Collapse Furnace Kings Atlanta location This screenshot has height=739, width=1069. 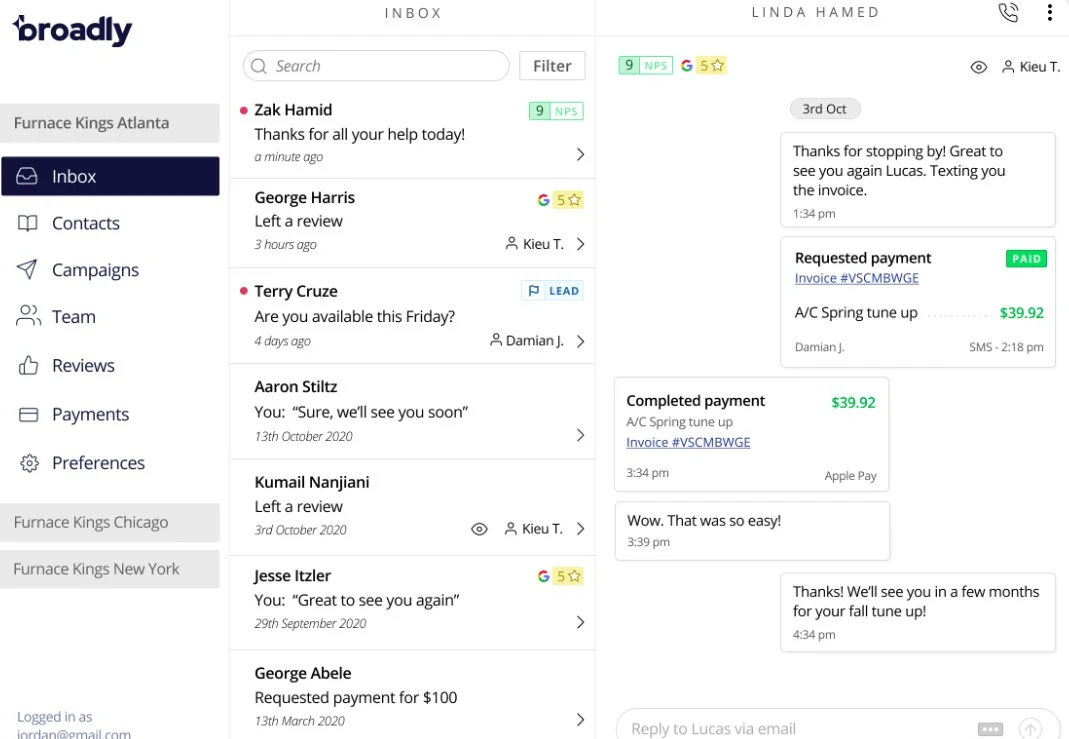click(110, 123)
